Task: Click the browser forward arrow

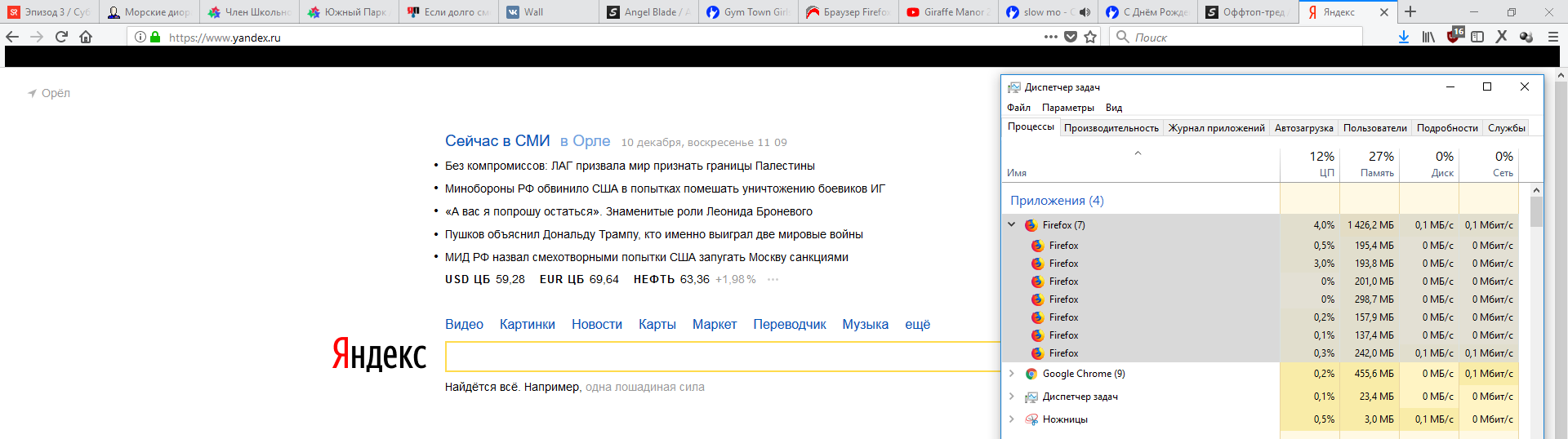Action: tap(37, 37)
